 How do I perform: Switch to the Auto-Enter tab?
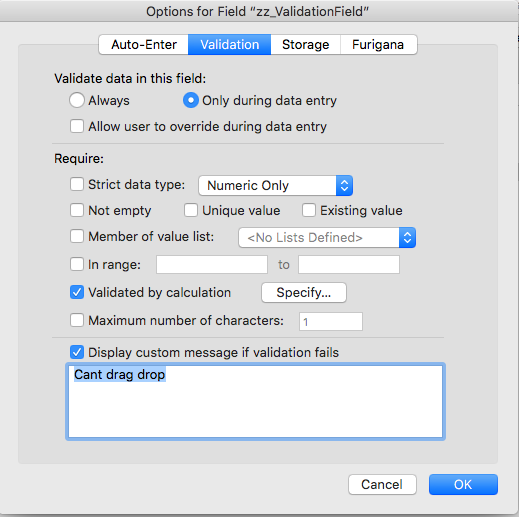144,45
